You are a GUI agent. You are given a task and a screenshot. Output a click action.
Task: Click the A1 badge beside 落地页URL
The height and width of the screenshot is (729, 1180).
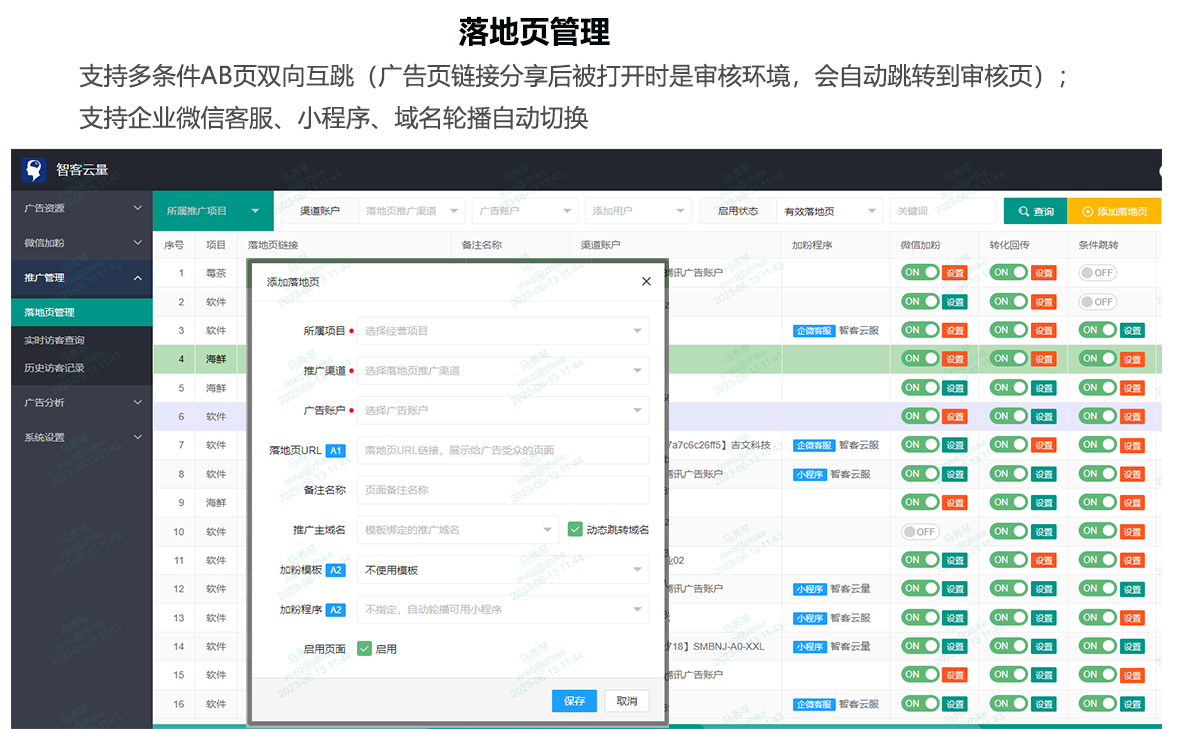pos(336,451)
